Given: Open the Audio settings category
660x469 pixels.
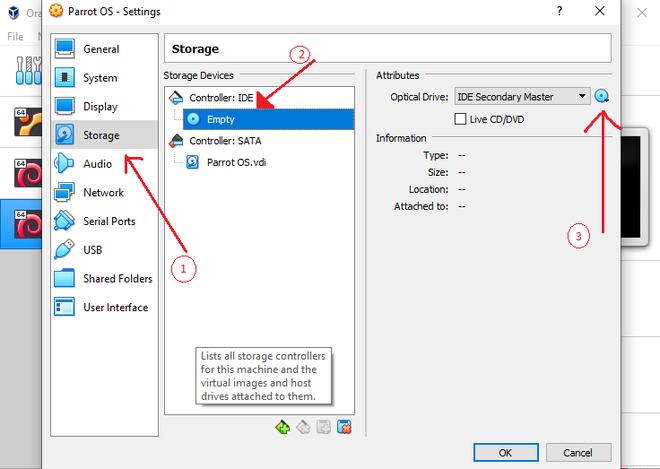Looking at the screenshot, I should tap(97, 164).
